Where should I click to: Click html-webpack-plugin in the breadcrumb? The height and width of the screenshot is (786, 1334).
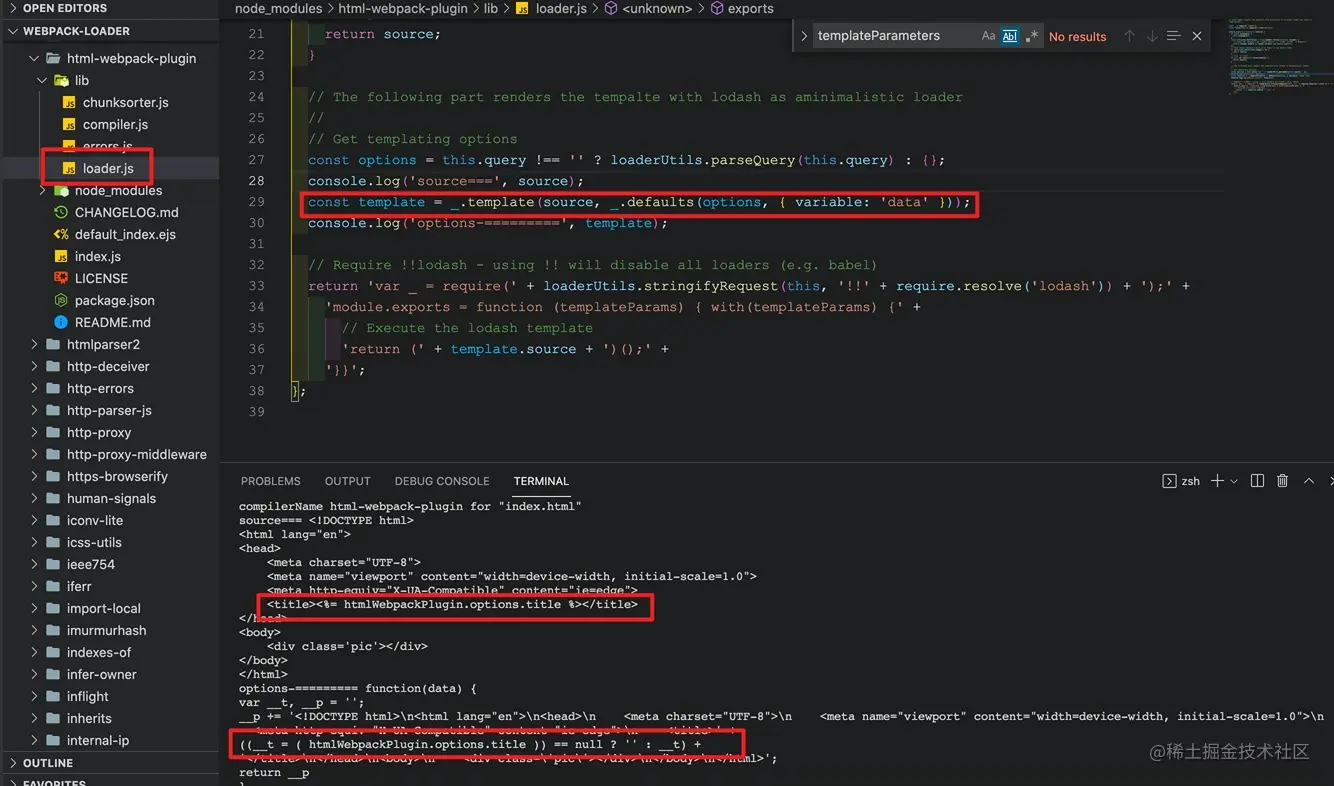[402, 8]
